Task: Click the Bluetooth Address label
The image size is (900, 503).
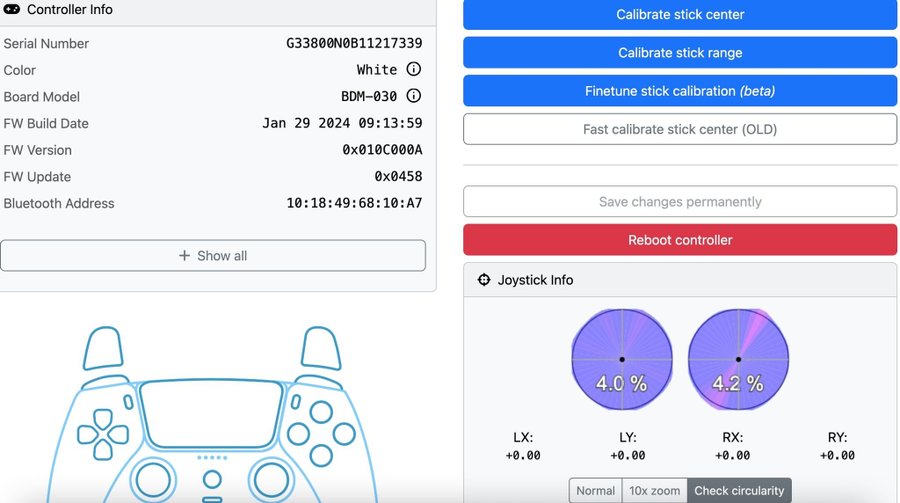Action: pyautogui.click(x=59, y=203)
